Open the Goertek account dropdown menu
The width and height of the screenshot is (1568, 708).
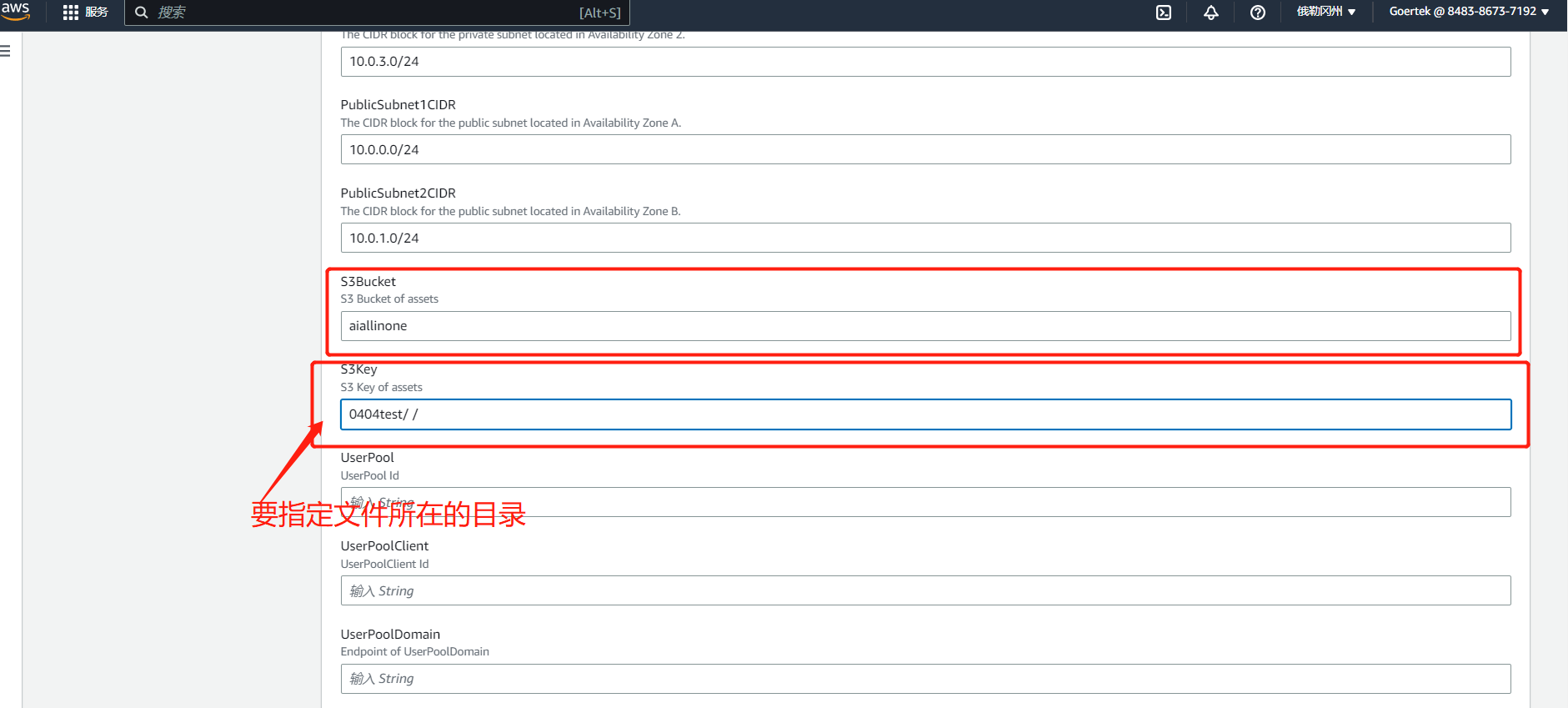point(1468,12)
